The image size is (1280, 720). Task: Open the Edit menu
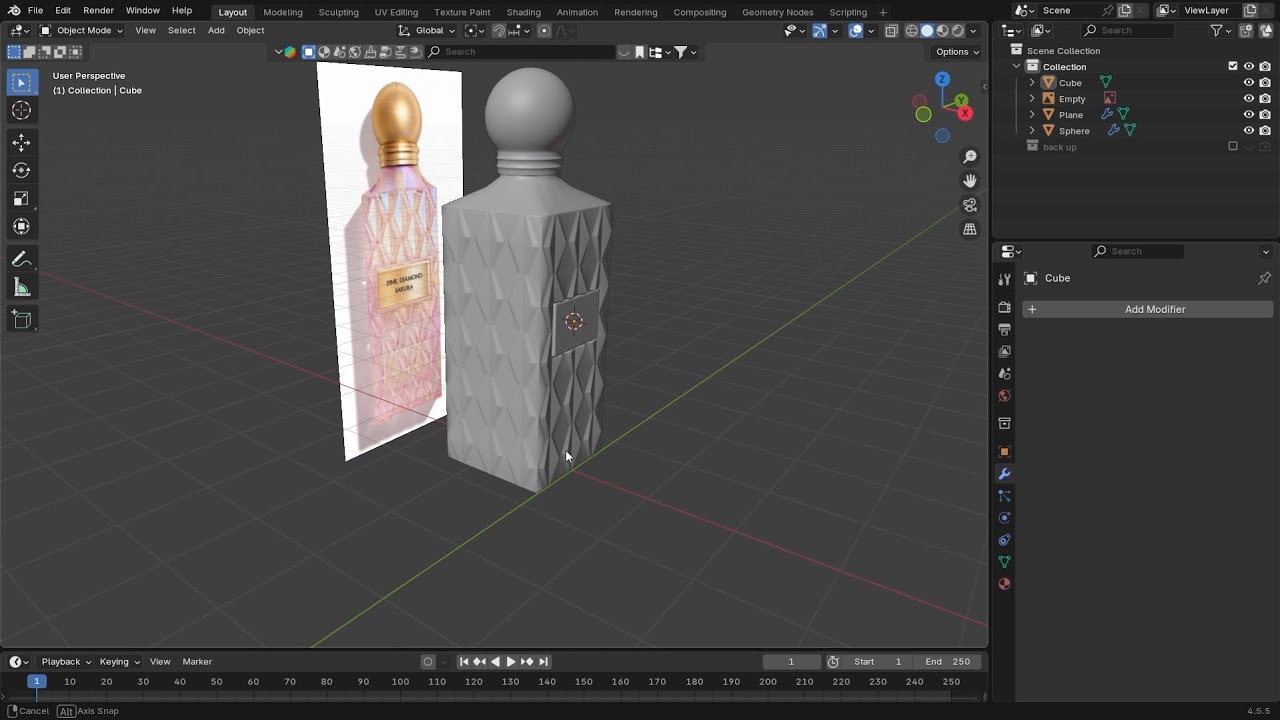[x=63, y=10]
